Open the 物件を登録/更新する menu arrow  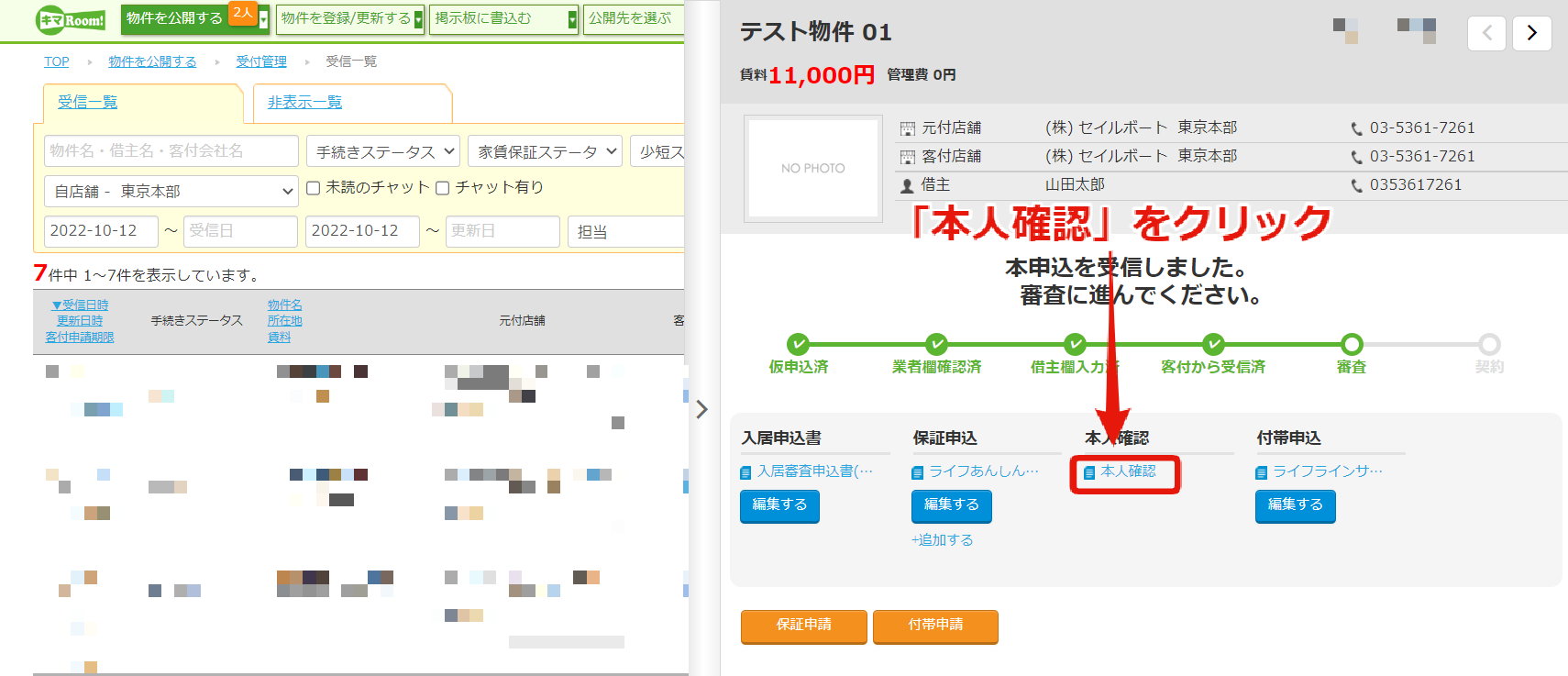[419, 19]
